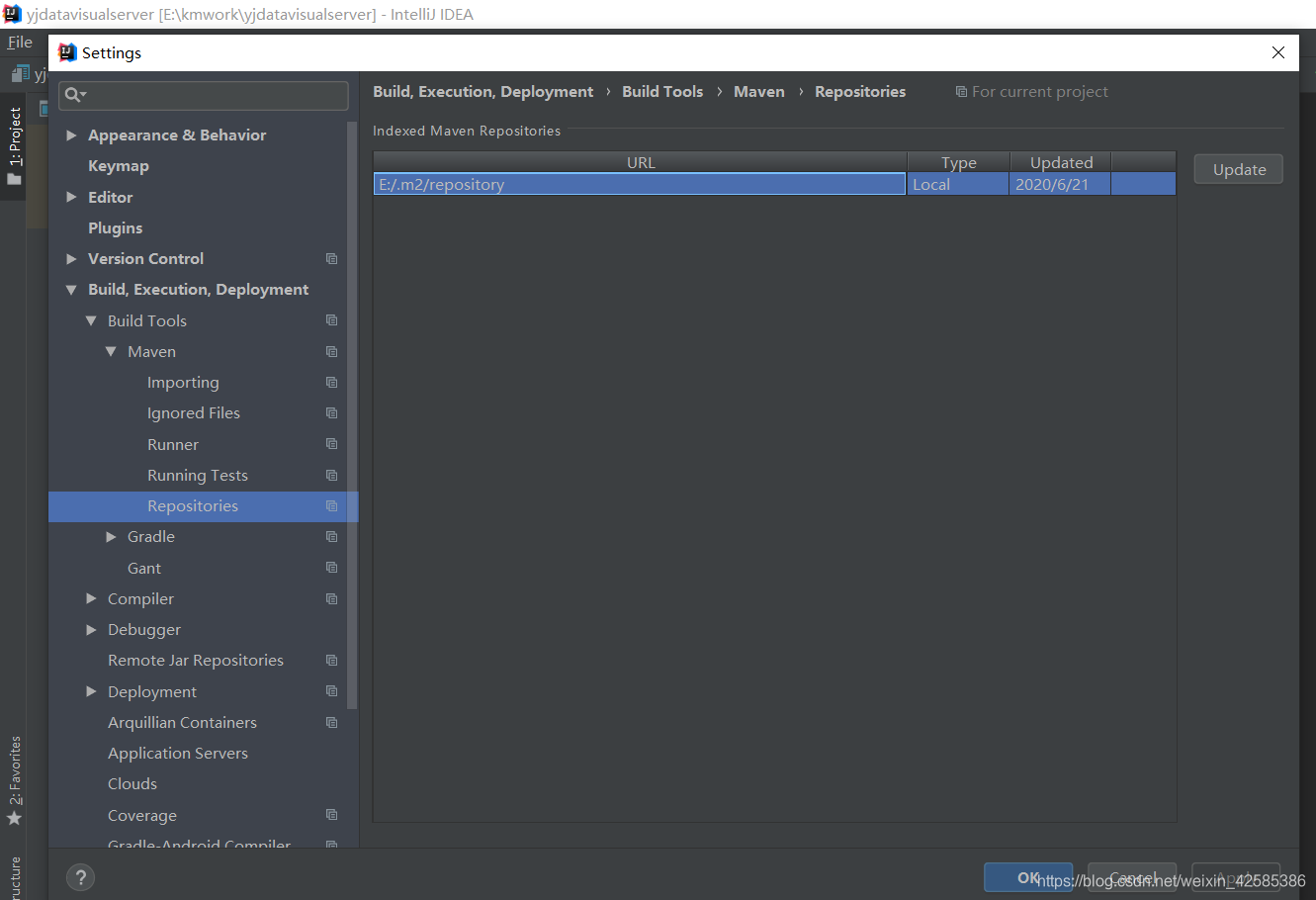
Task: Open the File menu in IntelliJ window
Action: click(x=20, y=43)
